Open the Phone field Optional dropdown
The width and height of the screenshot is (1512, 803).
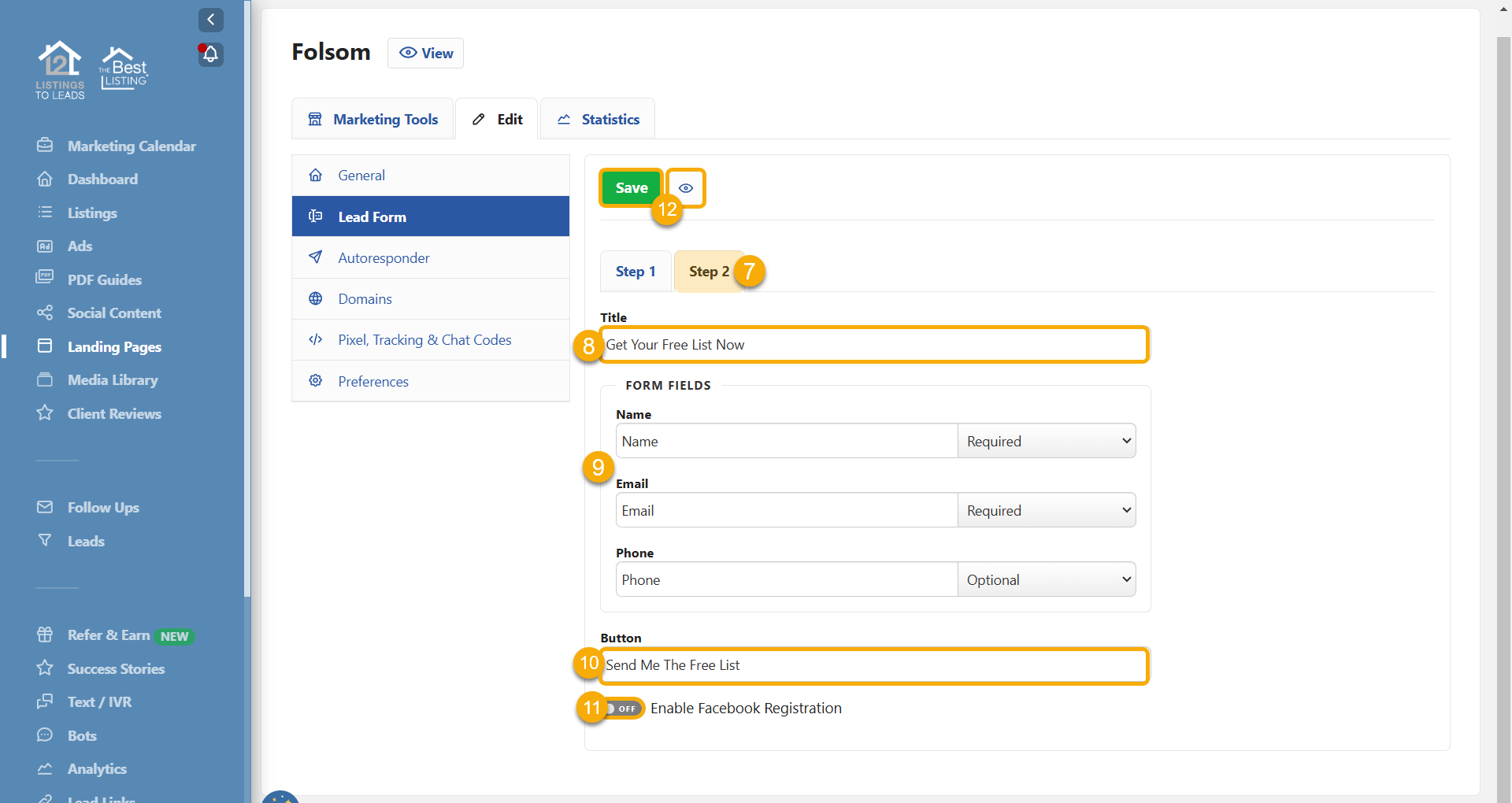(1046, 580)
